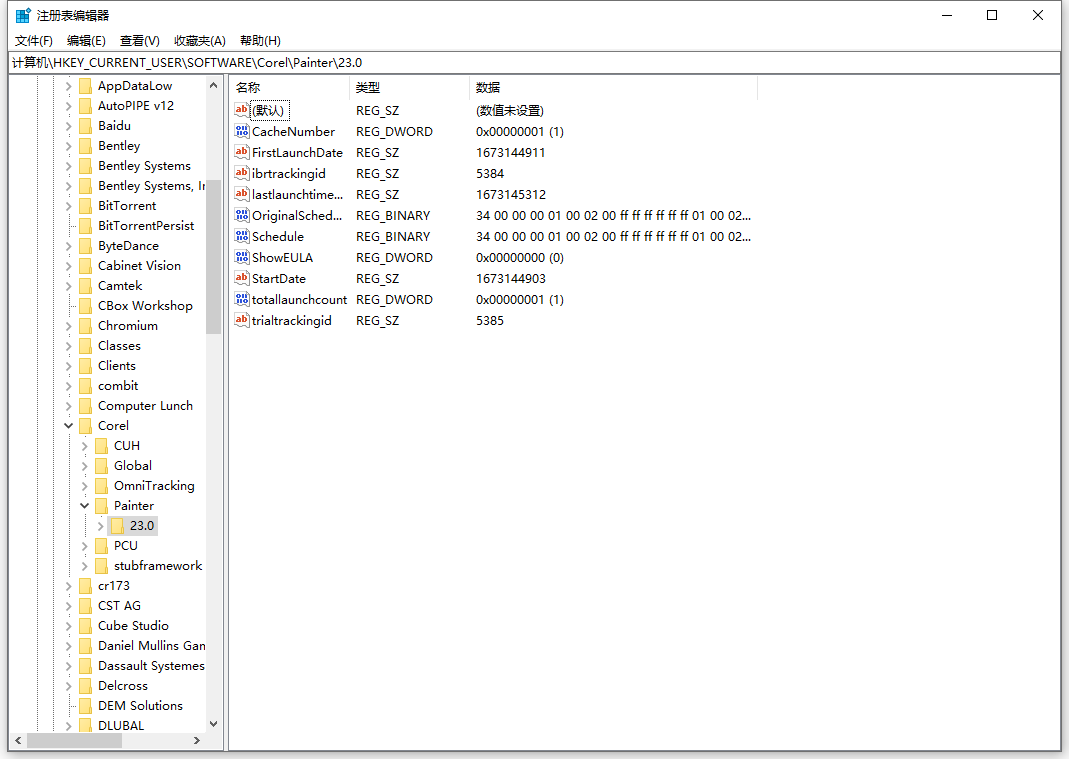Select the FirstLaunchDate string value icon
This screenshot has height=759, width=1069.
point(241,152)
